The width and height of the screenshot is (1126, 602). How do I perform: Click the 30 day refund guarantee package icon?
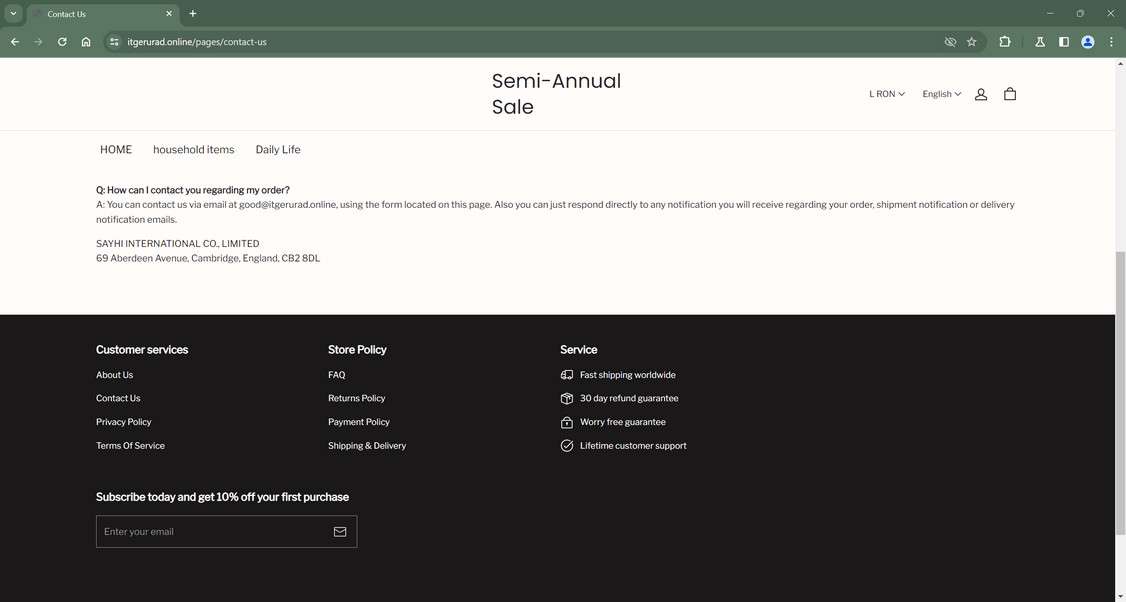(567, 398)
